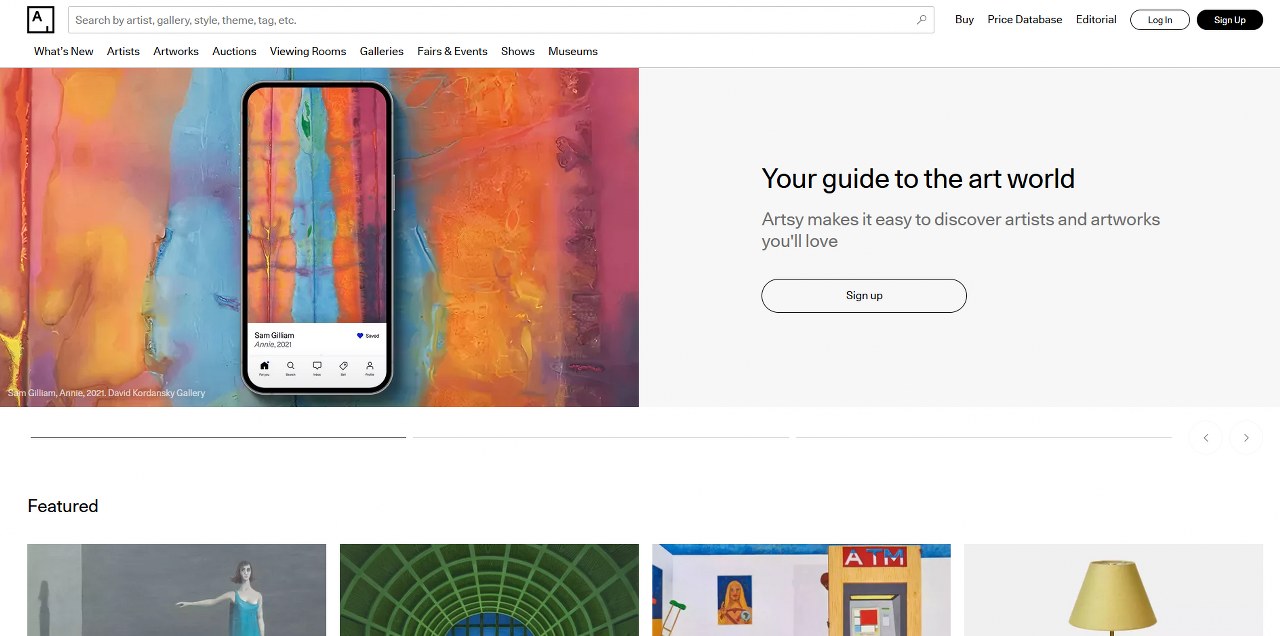Image resolution: width=1280 pixels, height=636 pixels.
Task: Open featured thumbnail with ATM painting
Action: click(x=801, y=590)
